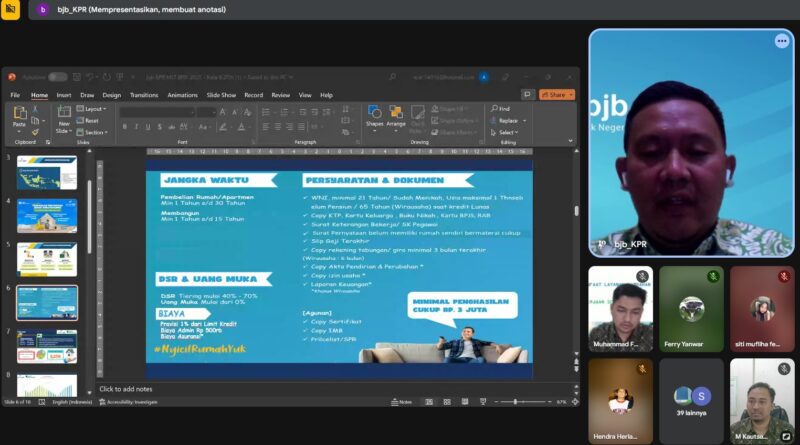
Task: Switch to the Slide Show tab
Action: point(220,95)
